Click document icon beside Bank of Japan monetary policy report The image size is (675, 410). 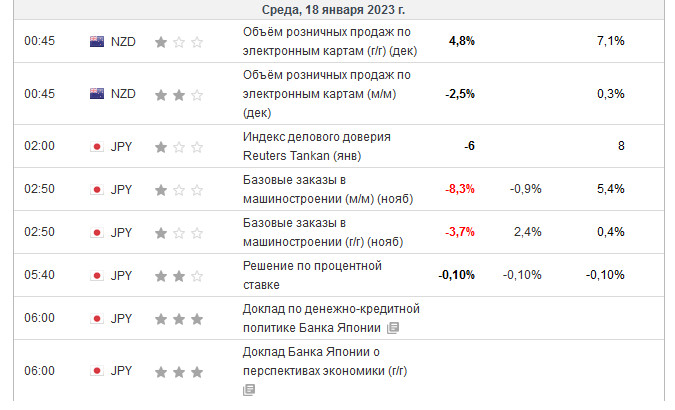point(393,328)
